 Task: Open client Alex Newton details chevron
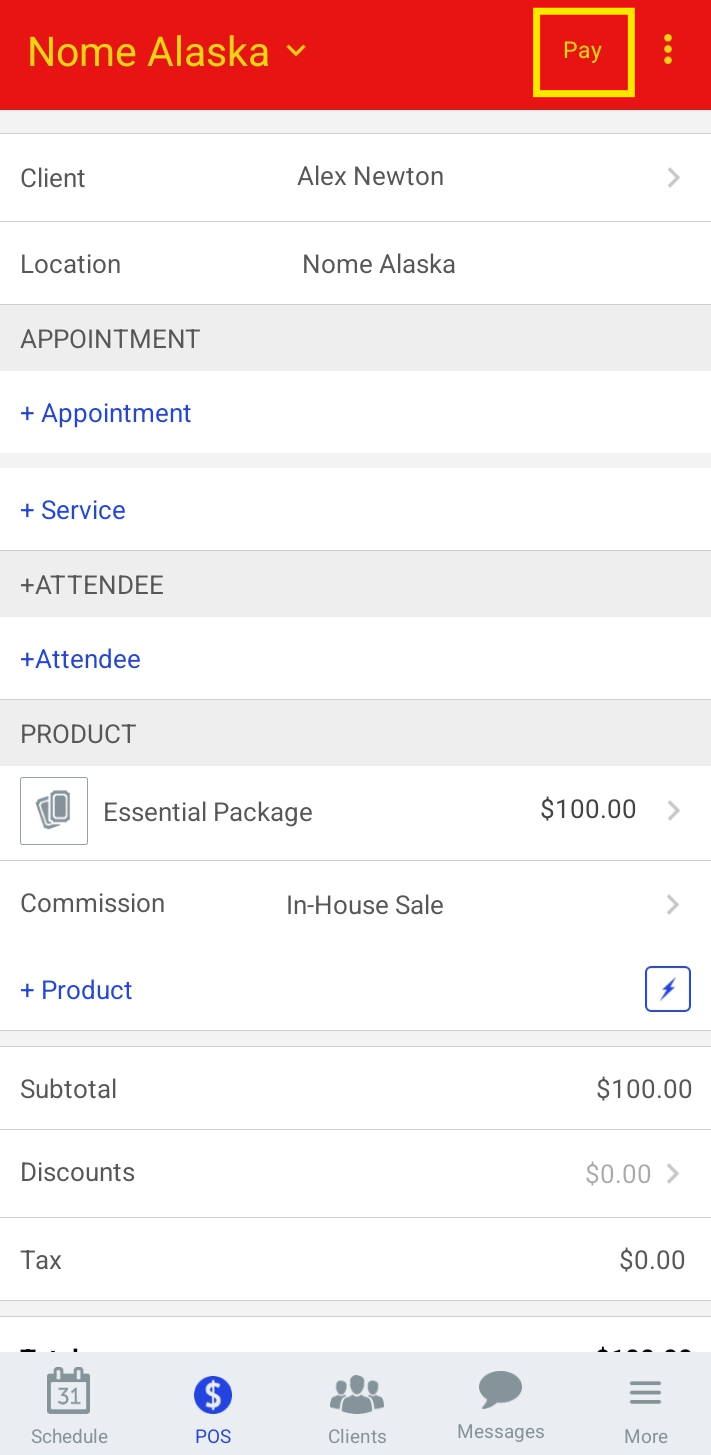674,178
